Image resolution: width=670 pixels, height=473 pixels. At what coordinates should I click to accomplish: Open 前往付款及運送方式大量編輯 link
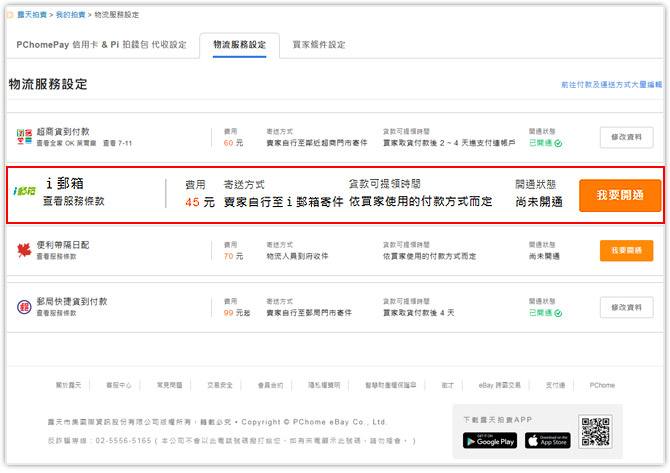(x=610, y=85)
